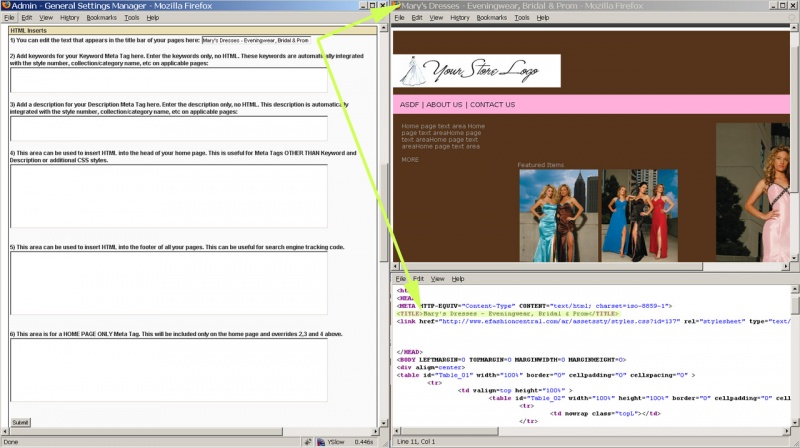The height and width of the screenshot is (448, 800).
Task: Open Edit menu in source viewer pane
Action: 418,279
